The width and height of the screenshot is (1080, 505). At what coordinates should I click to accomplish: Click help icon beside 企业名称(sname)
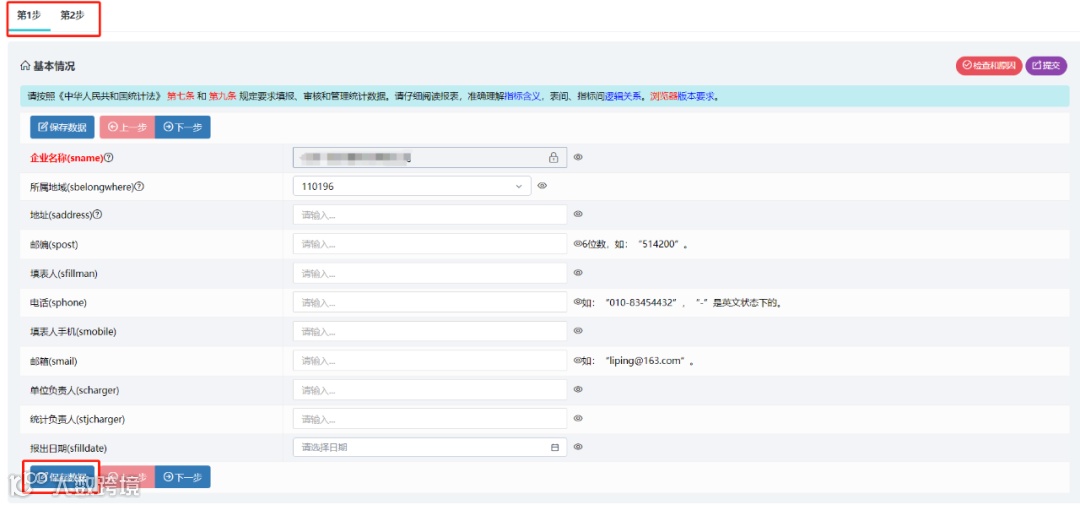pos(109,158)
